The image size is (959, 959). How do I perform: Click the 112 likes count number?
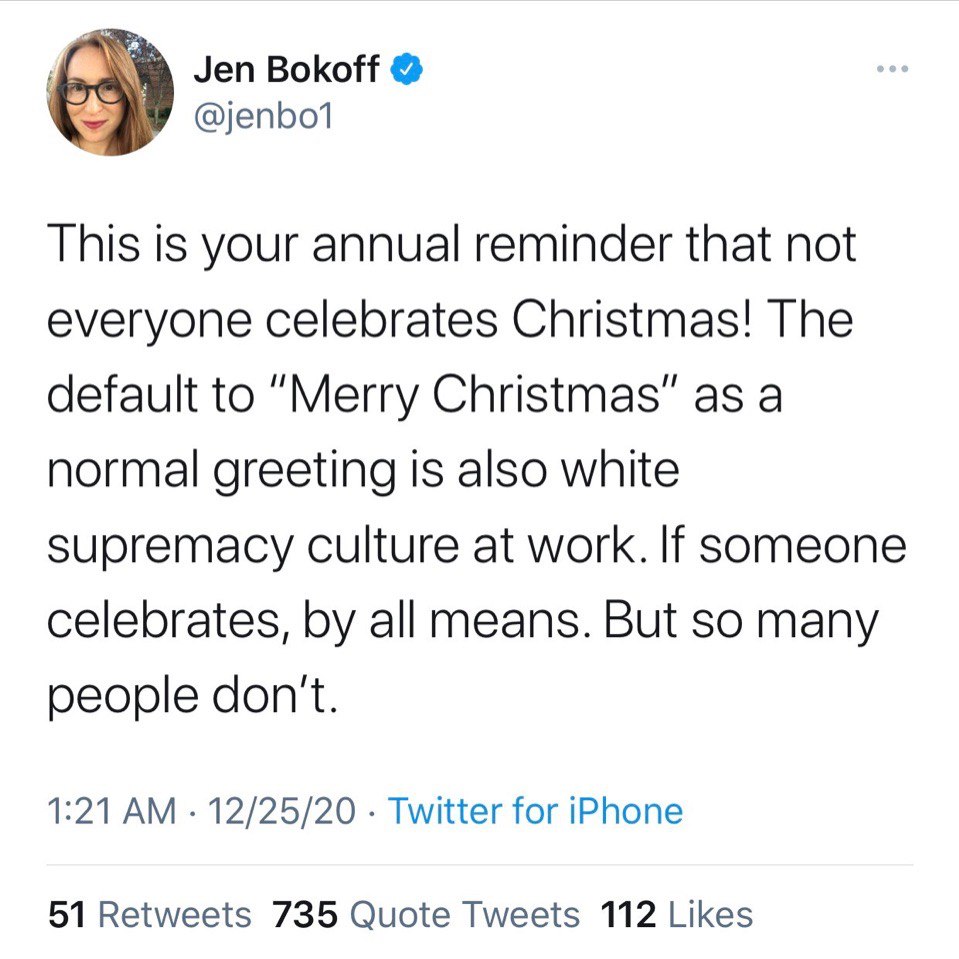click(629, 914)
